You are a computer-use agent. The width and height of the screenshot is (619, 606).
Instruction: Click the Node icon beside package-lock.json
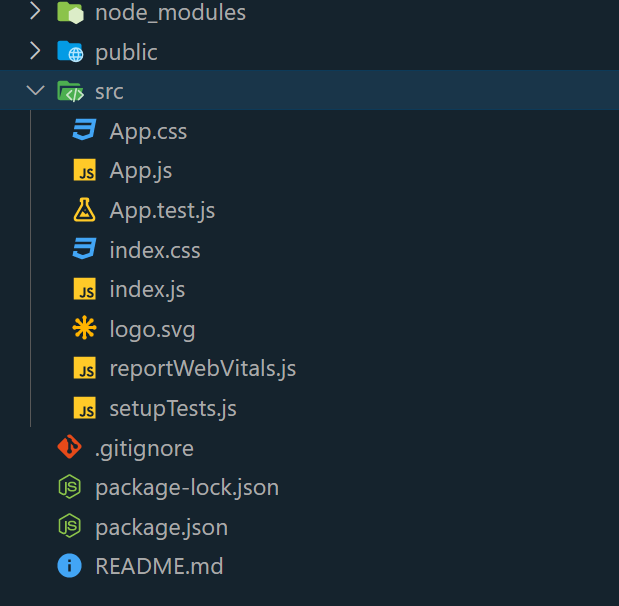(70, 486)
